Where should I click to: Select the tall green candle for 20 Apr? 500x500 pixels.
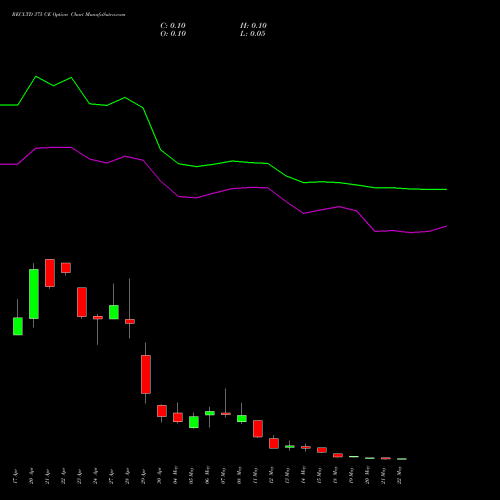tap(34, 294)
